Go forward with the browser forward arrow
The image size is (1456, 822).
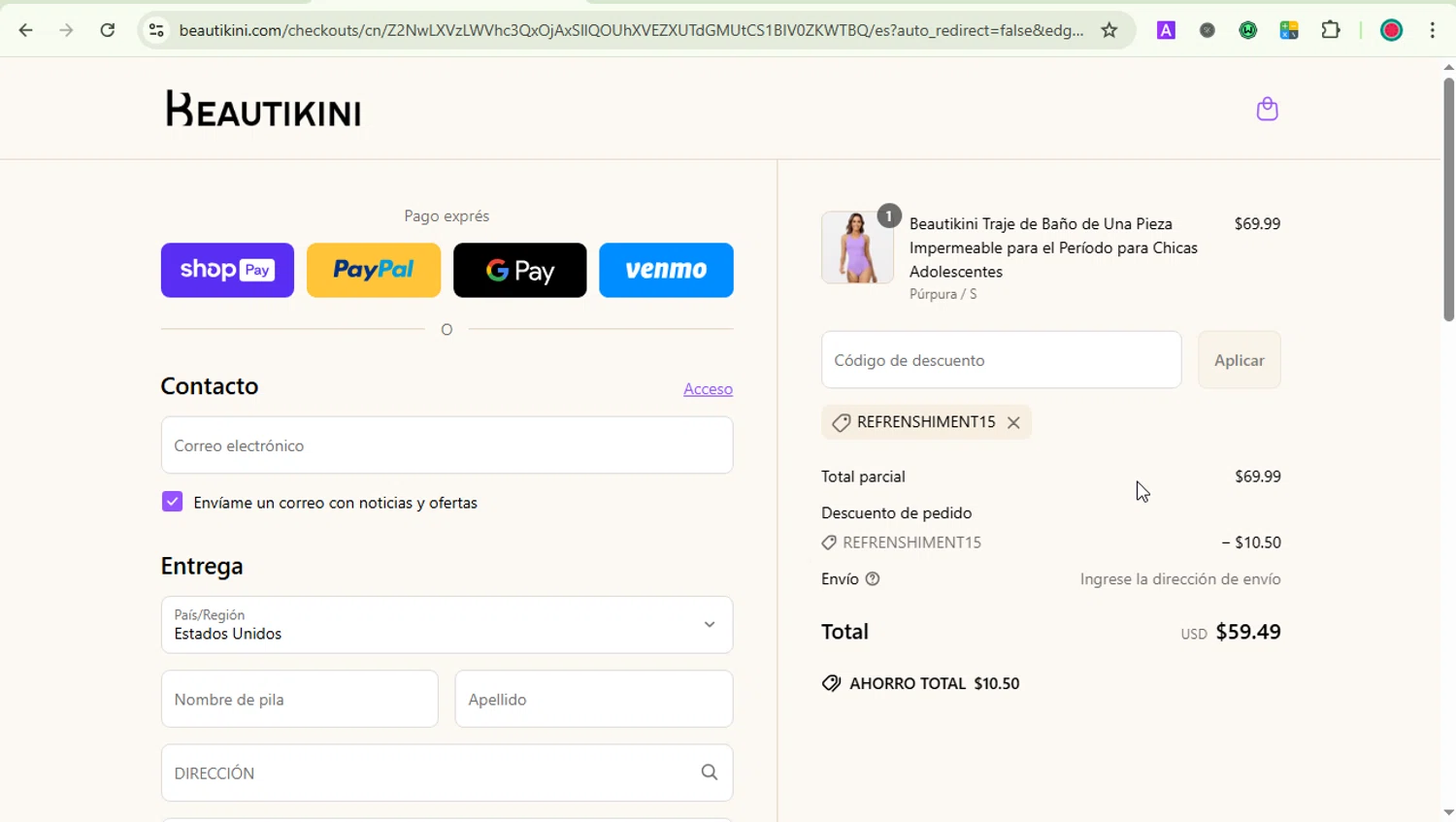coord(66,30)
